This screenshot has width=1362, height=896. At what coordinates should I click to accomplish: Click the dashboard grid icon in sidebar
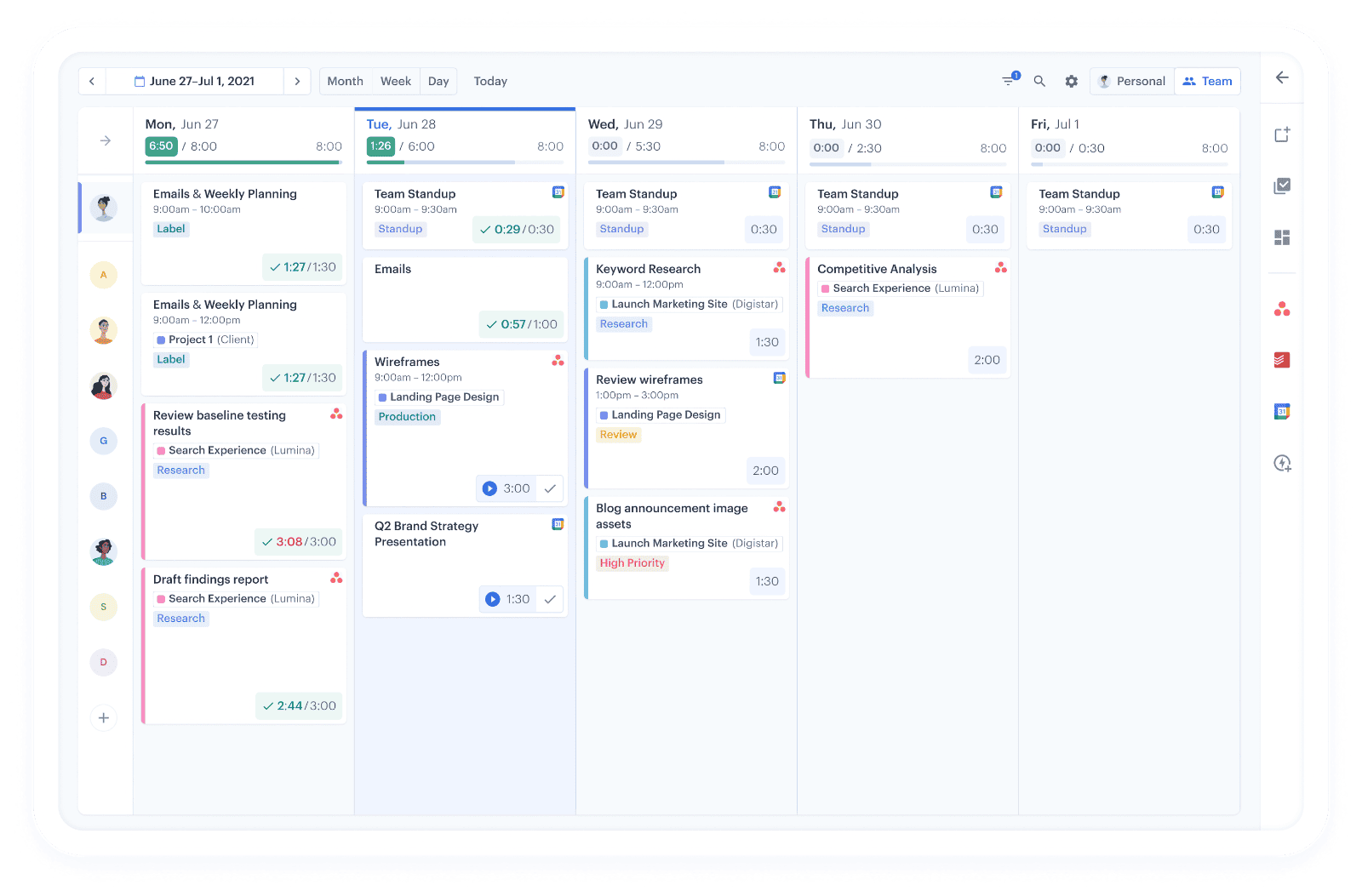1282,237
